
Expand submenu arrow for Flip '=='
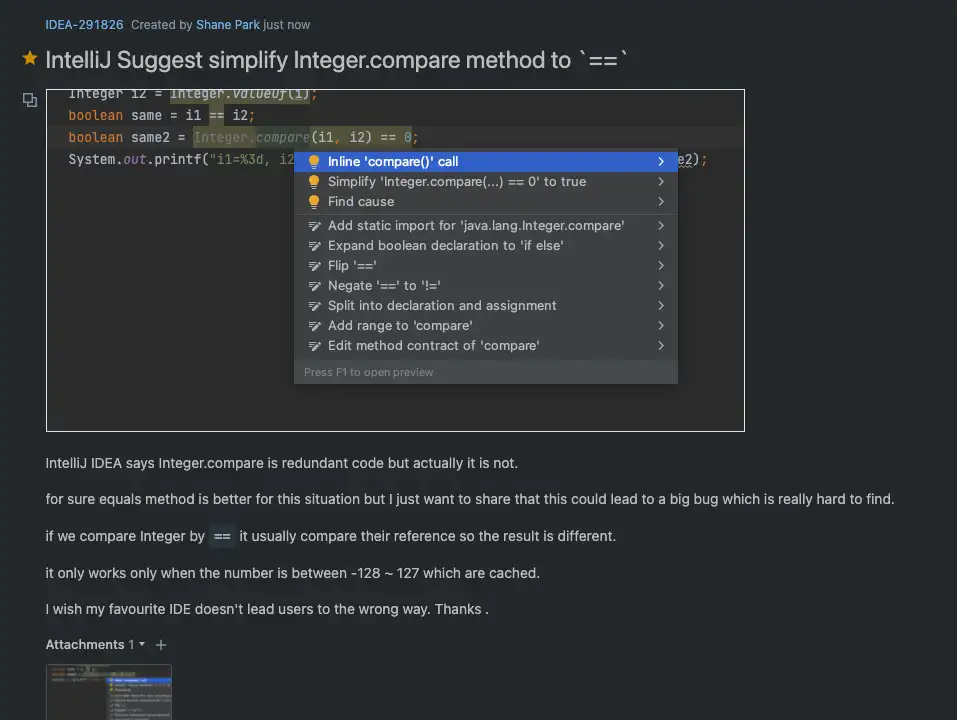tap(661, 266)
